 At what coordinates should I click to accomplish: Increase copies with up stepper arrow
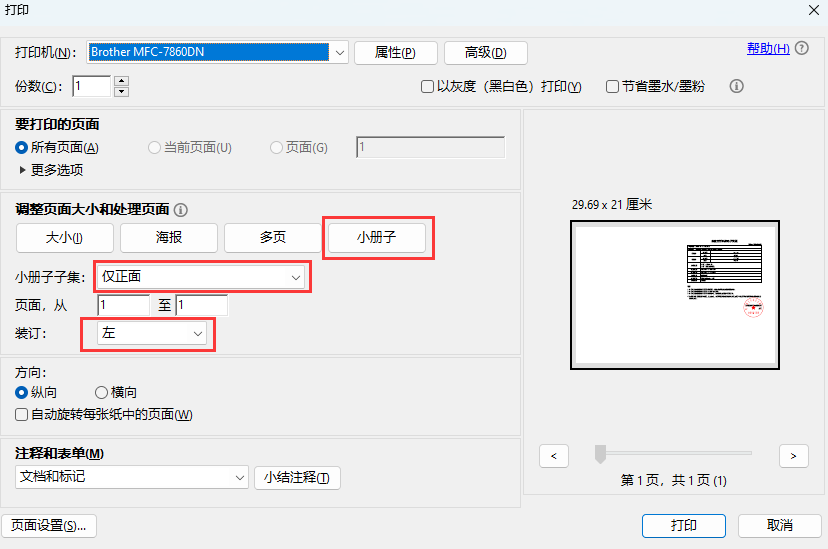click(x=122, y=81)
